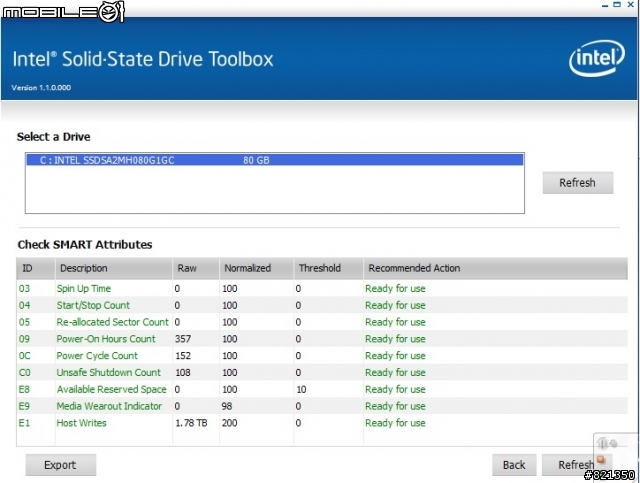Click ID 03
Image resolution: width=640 pixels, height=483 pixels.
[x=24, y=289]
